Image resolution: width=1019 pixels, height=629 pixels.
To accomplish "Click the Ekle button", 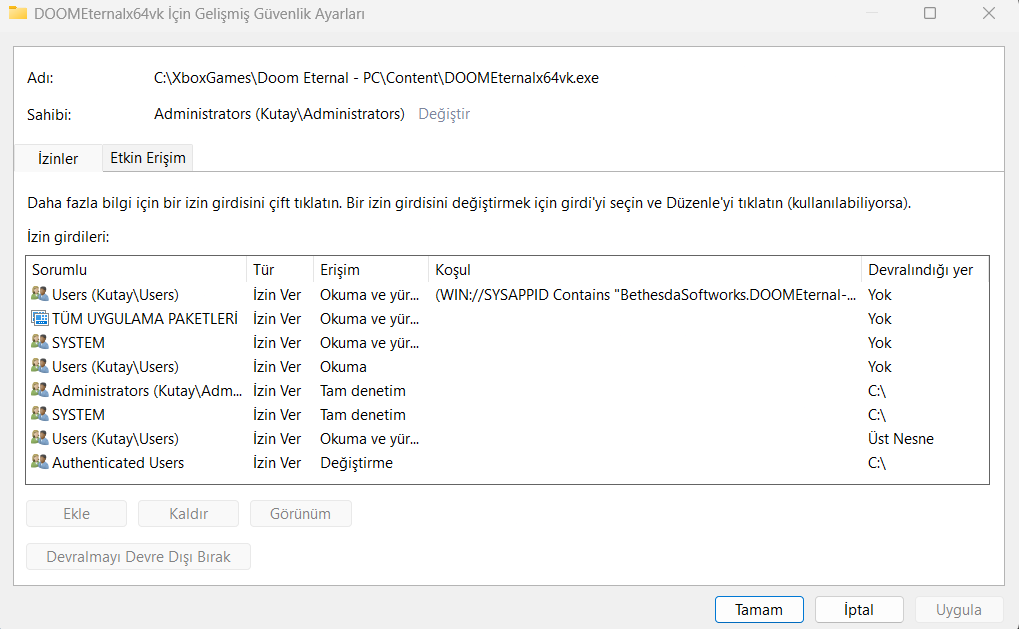I will click(x=76, y=513).
